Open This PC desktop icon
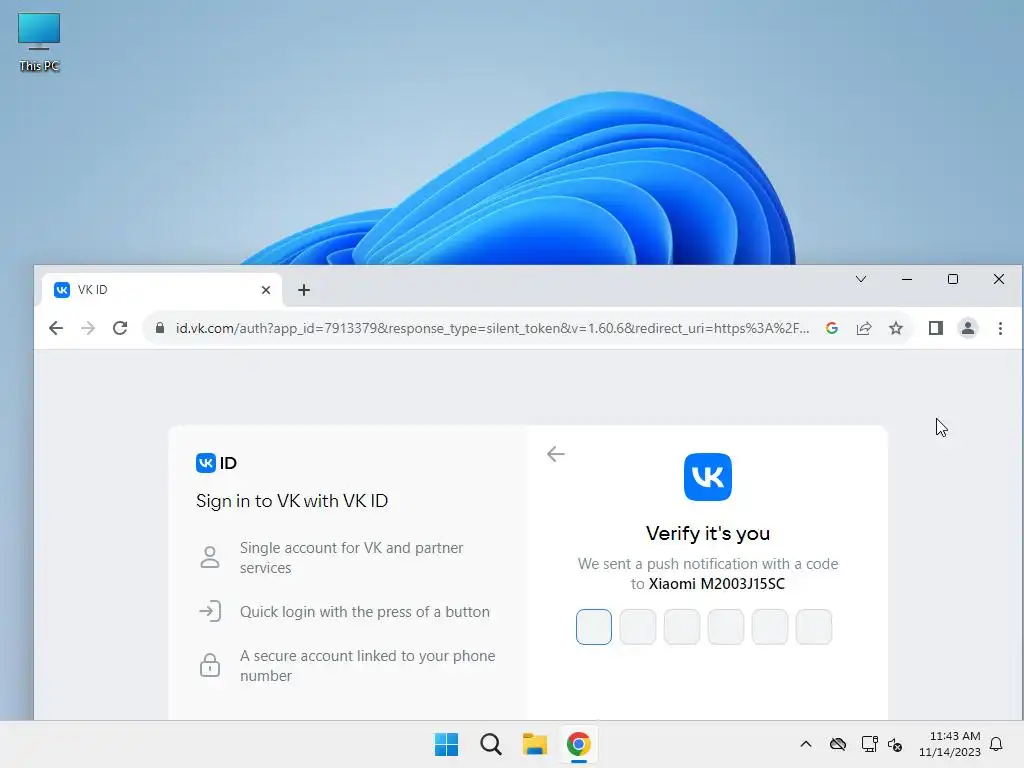Viewport: 1024px width, 768px height. click(x=39, y=42)
